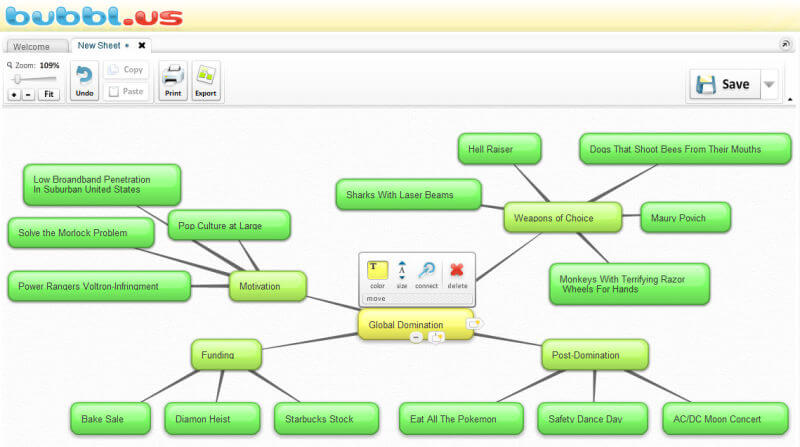Open the Save dropdown arrow
The width and height of the screenshot is (800, 447).
point(769,85)
